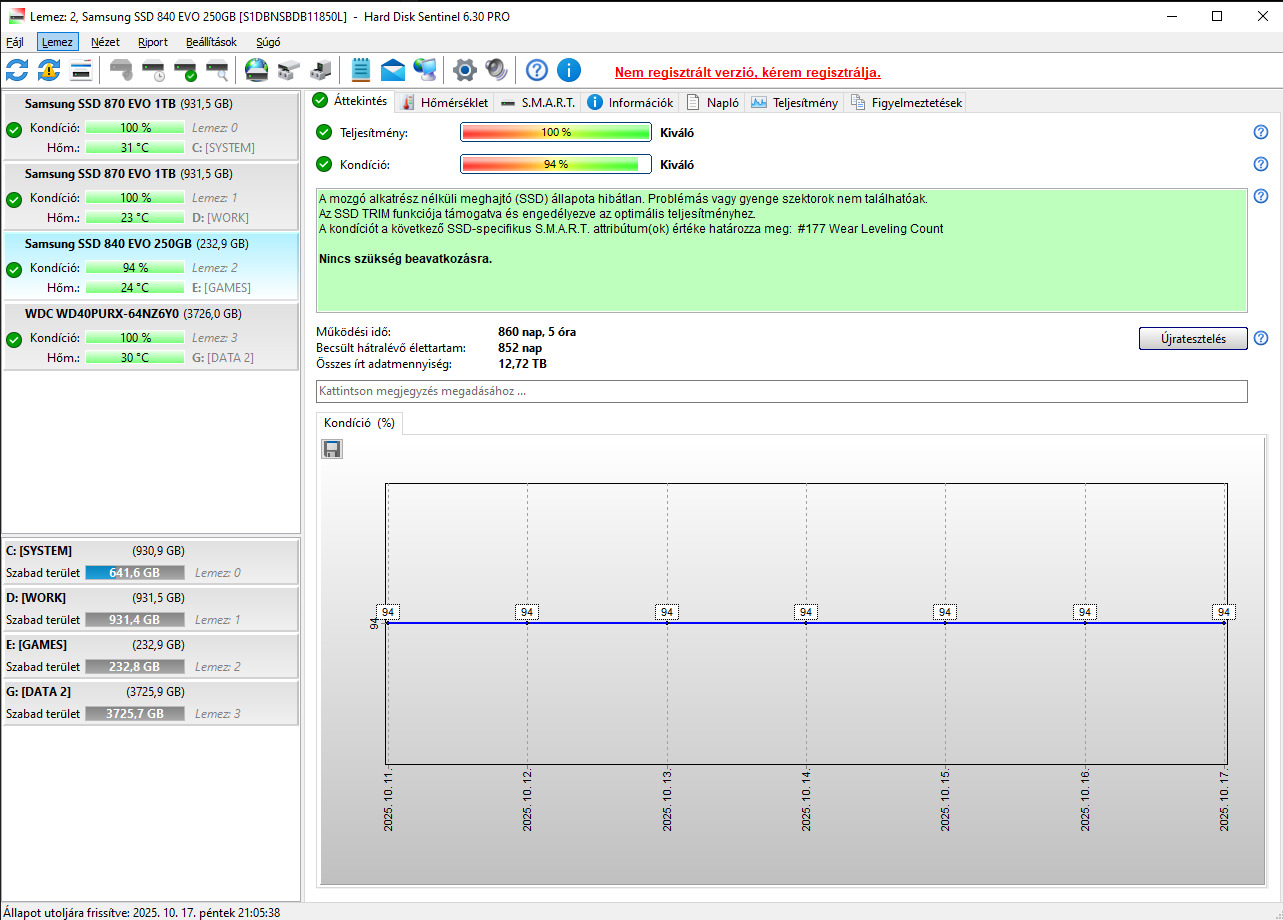
Task: Click the 852 nap estimated lifetime value
Action: [520, 348]
